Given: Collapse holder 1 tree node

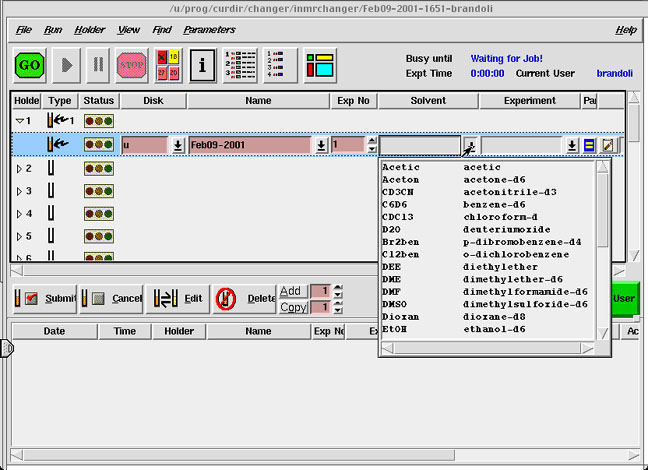Looking at the screenshot, I should click(19, 121).
